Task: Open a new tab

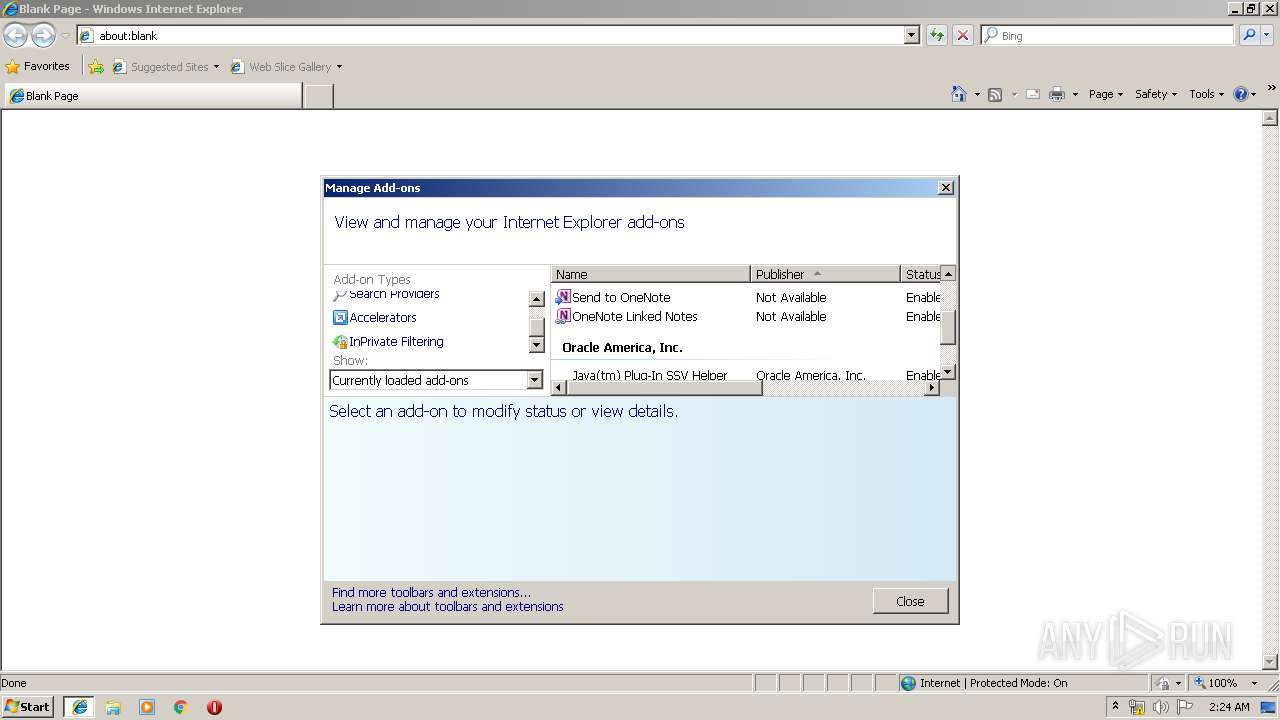Action: 318,96
